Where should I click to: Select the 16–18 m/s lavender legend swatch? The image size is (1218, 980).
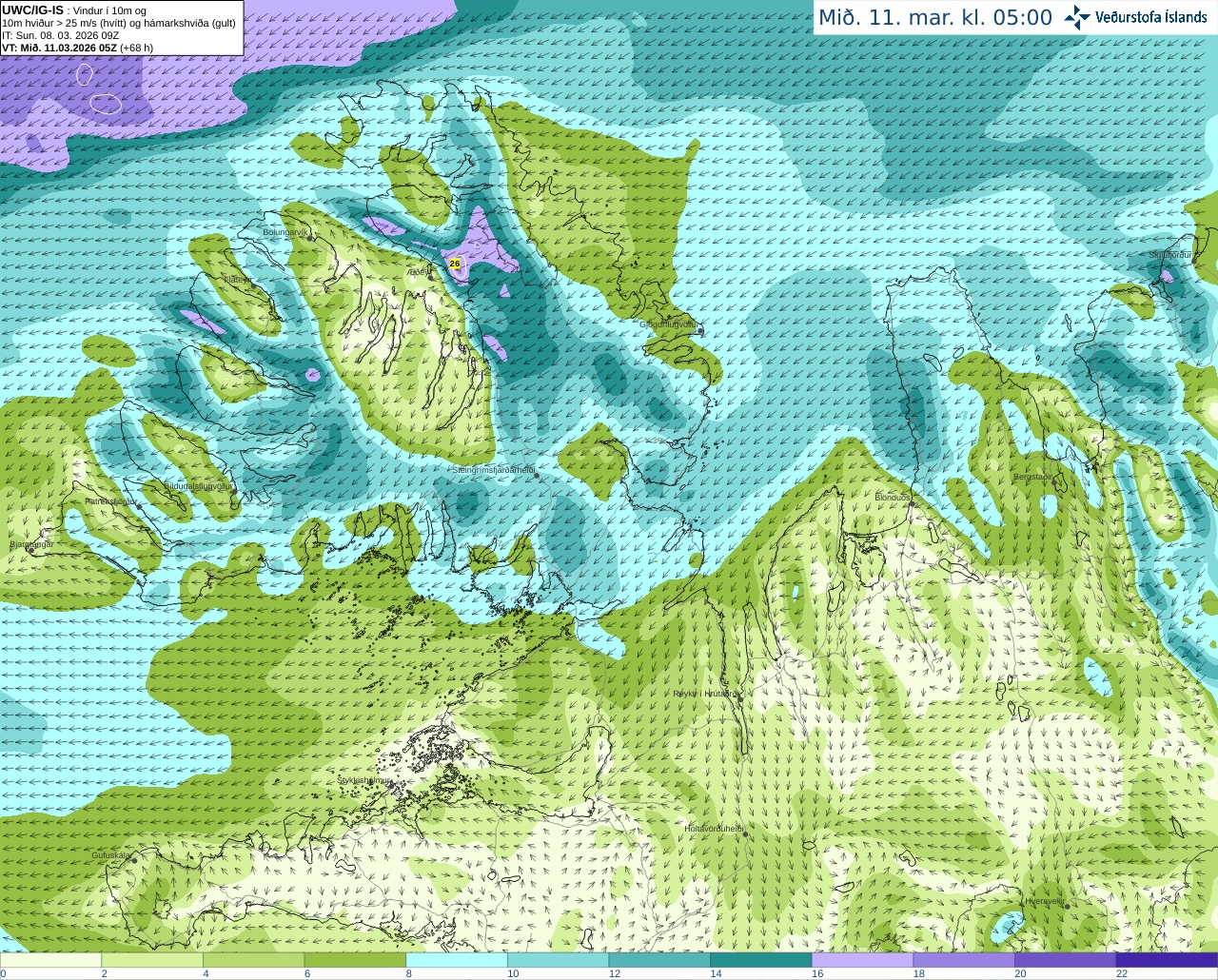coord(862,960)
